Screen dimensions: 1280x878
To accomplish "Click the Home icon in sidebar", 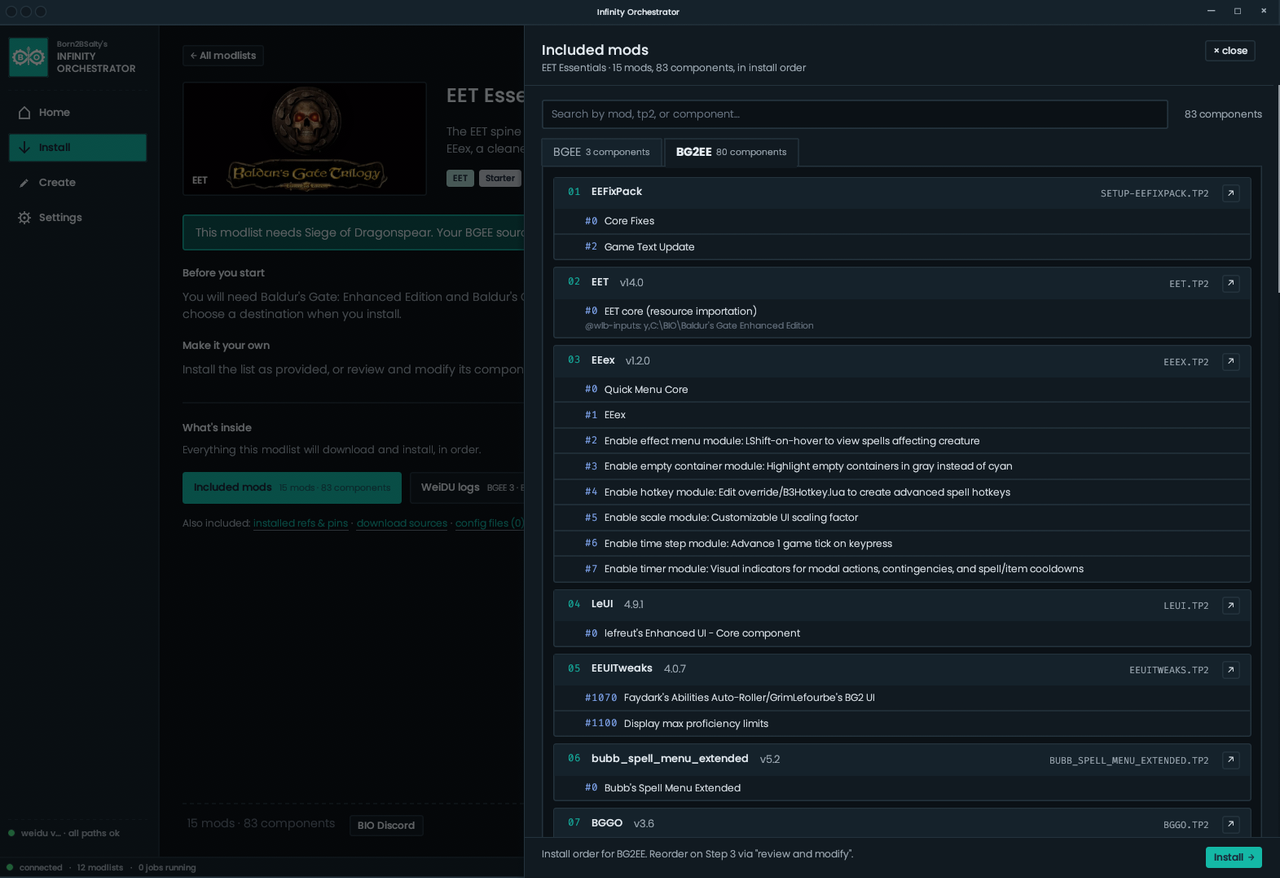I will [x=24, y=112].
